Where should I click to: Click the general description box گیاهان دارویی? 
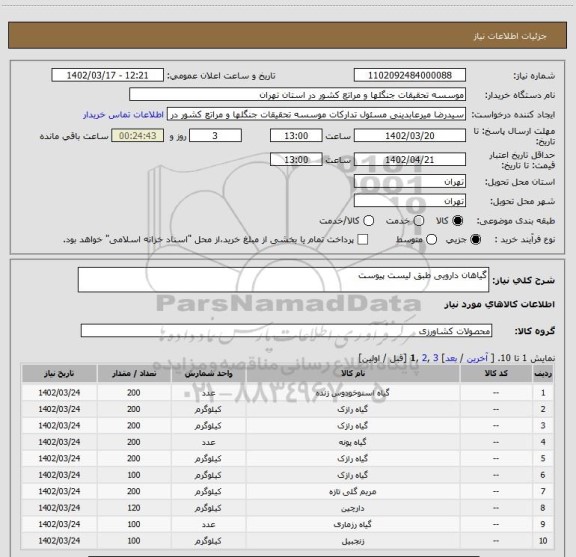tap(283, 280)
